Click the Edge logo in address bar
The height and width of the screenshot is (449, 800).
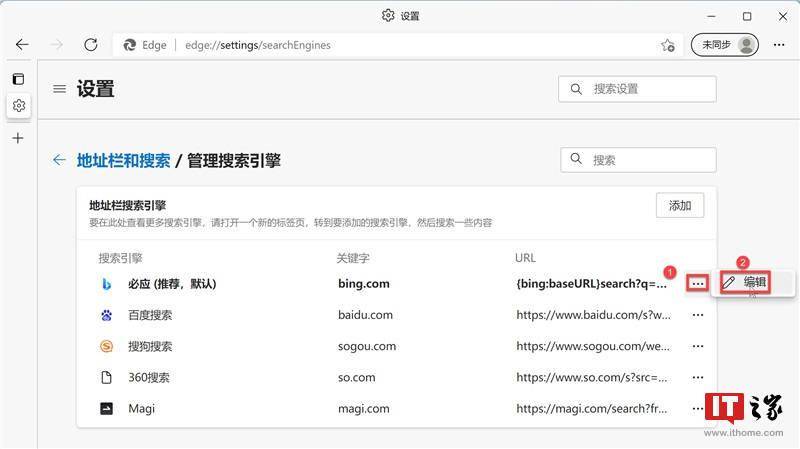(x=130, y=45)
